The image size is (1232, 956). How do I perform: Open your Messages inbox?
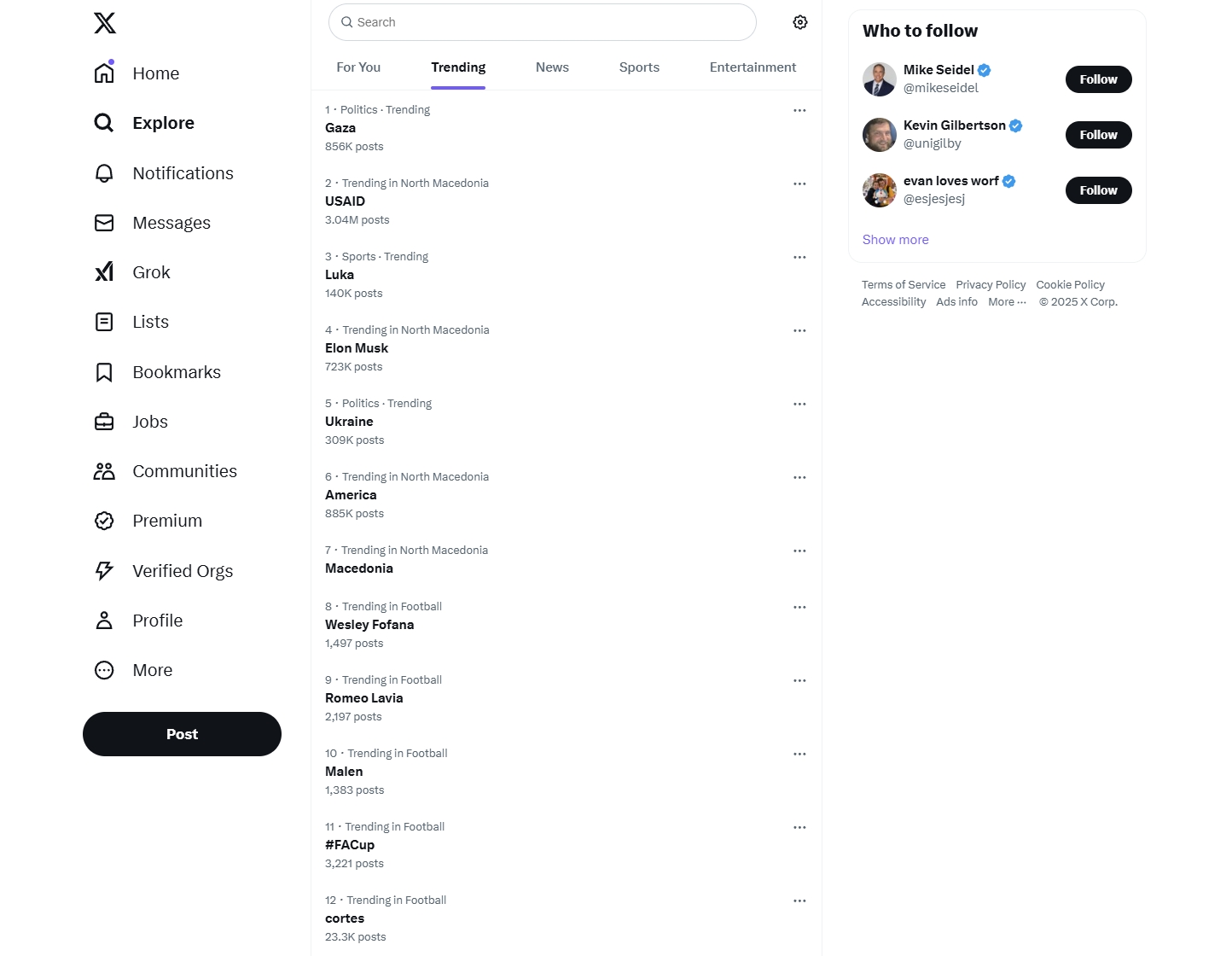(x=171, y=223)
